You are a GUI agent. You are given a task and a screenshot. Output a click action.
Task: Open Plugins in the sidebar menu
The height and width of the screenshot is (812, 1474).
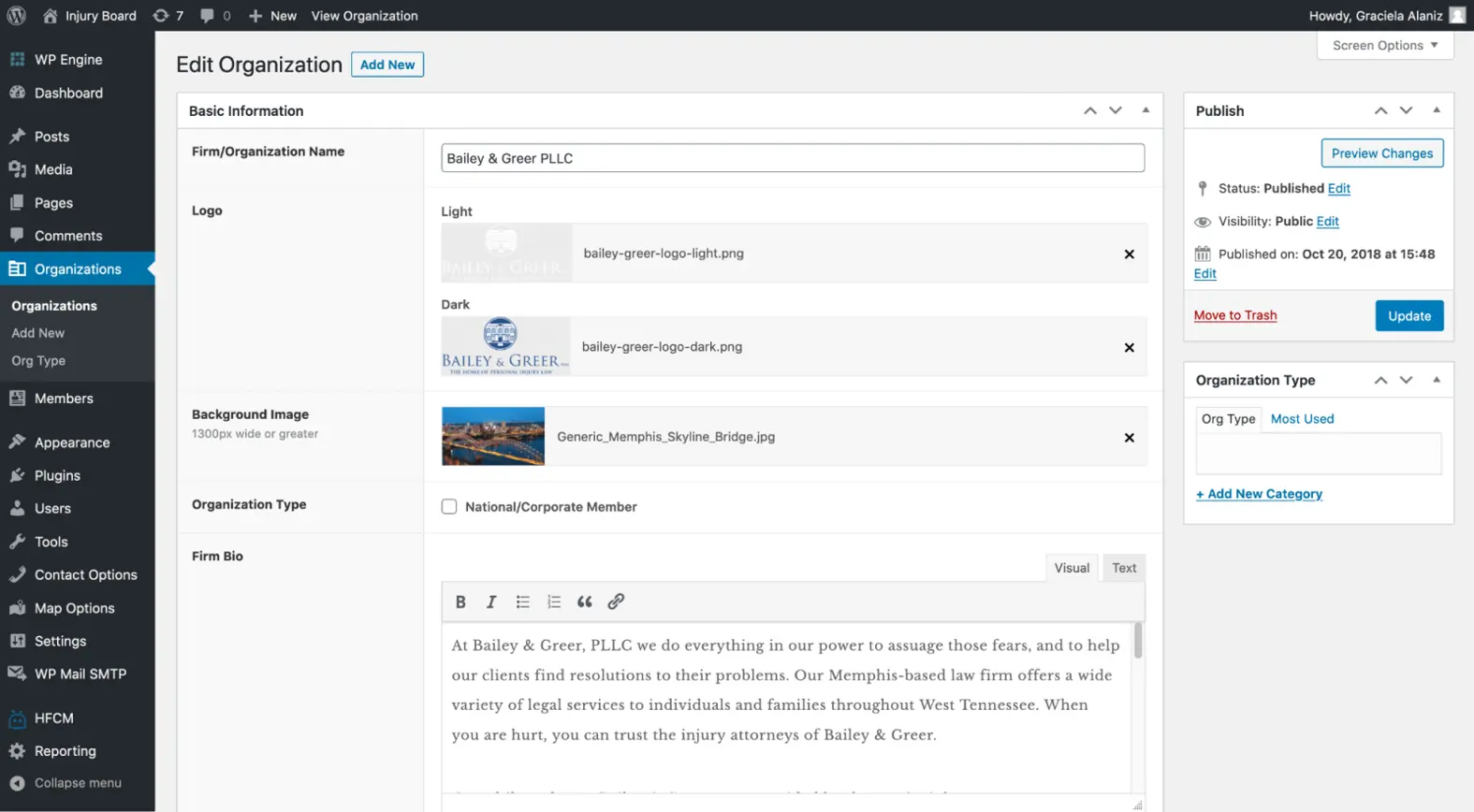pos(57,476)
